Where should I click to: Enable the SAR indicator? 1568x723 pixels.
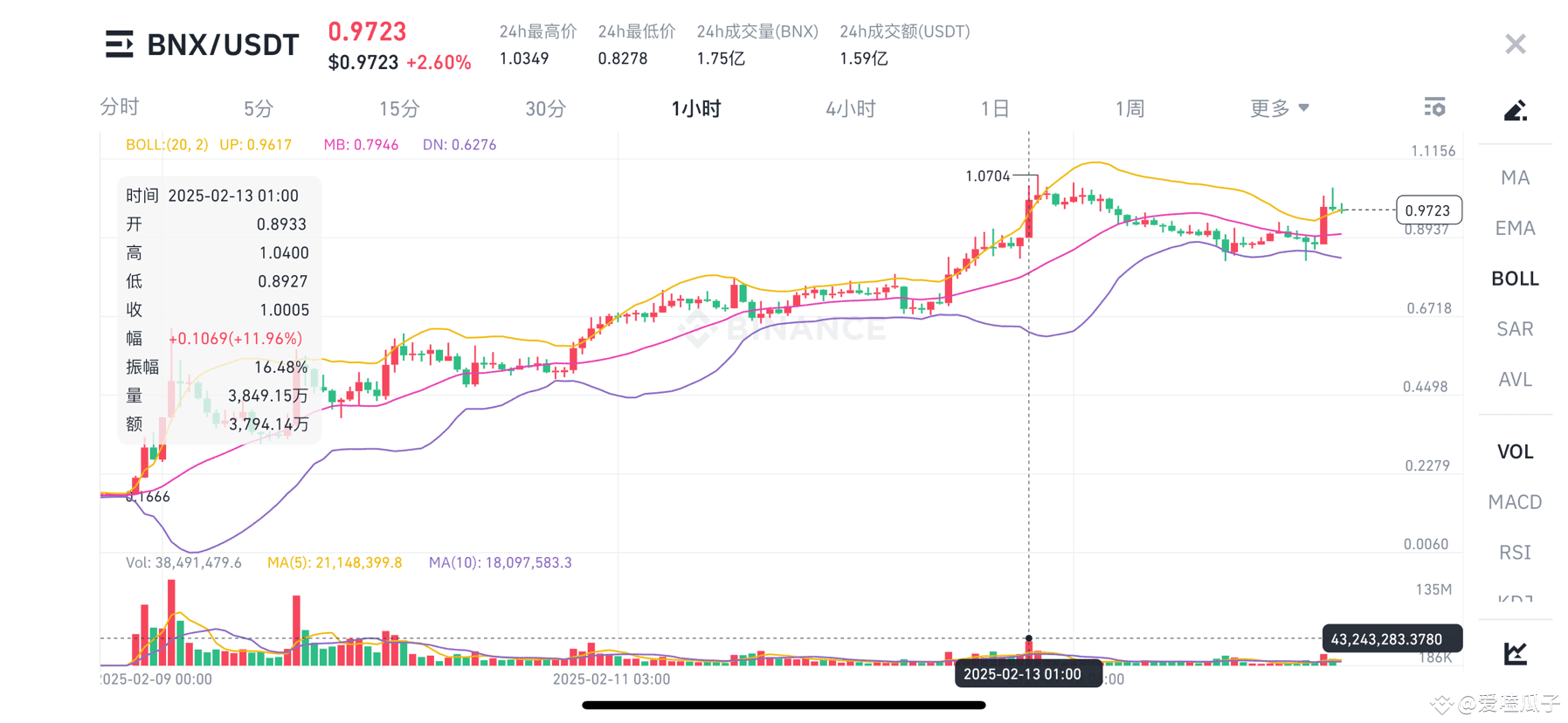pos(1515,329)
